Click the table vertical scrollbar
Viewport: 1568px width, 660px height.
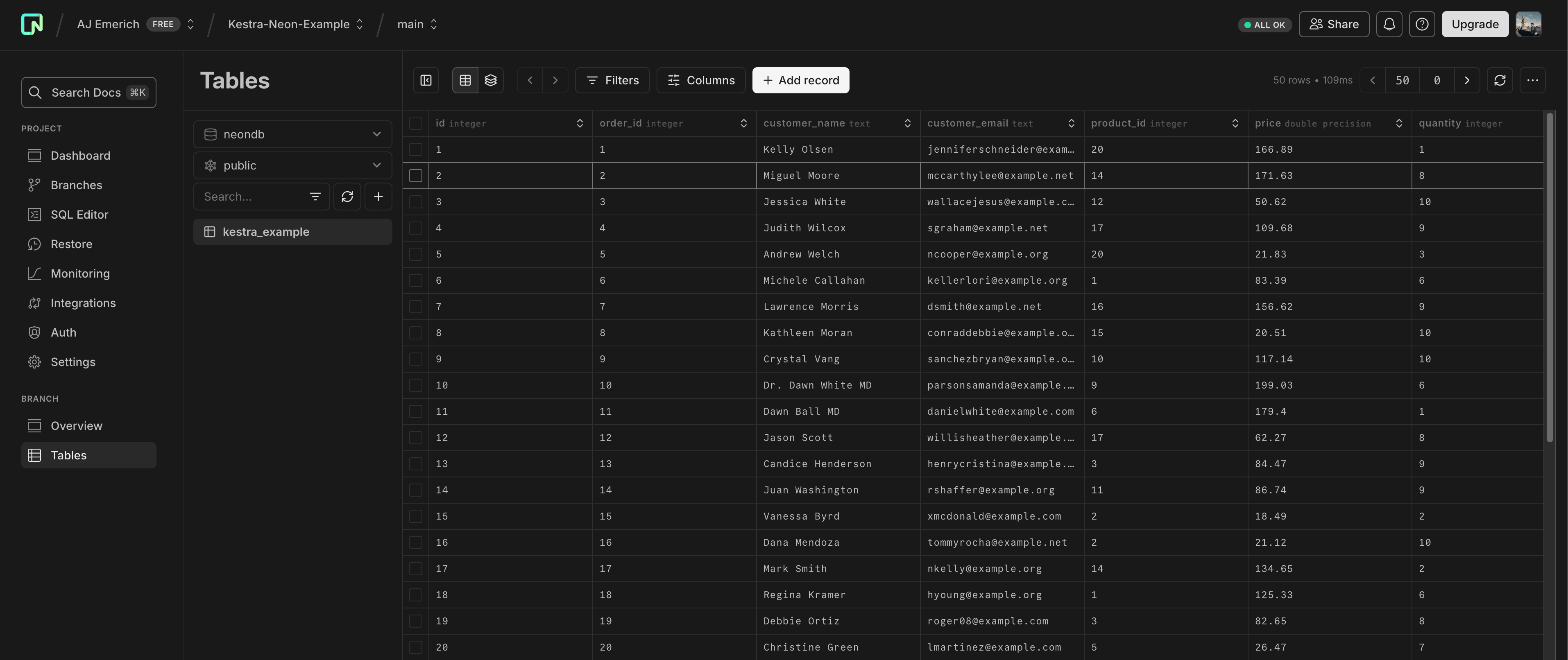coord(1550,277)
